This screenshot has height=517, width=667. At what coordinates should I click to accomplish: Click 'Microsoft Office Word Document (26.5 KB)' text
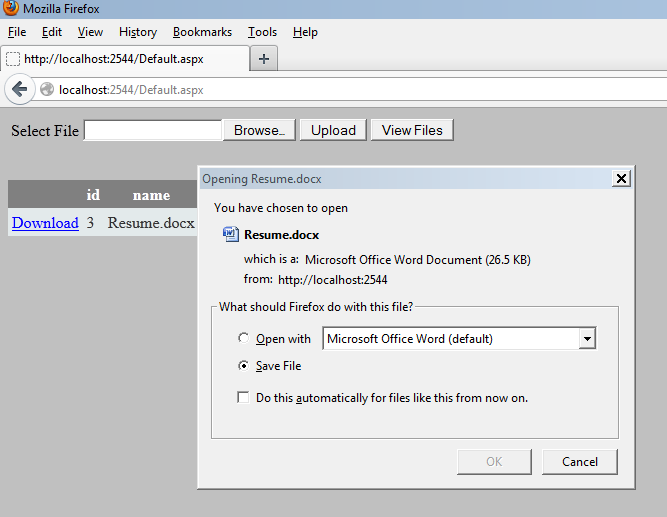[418, 260]
